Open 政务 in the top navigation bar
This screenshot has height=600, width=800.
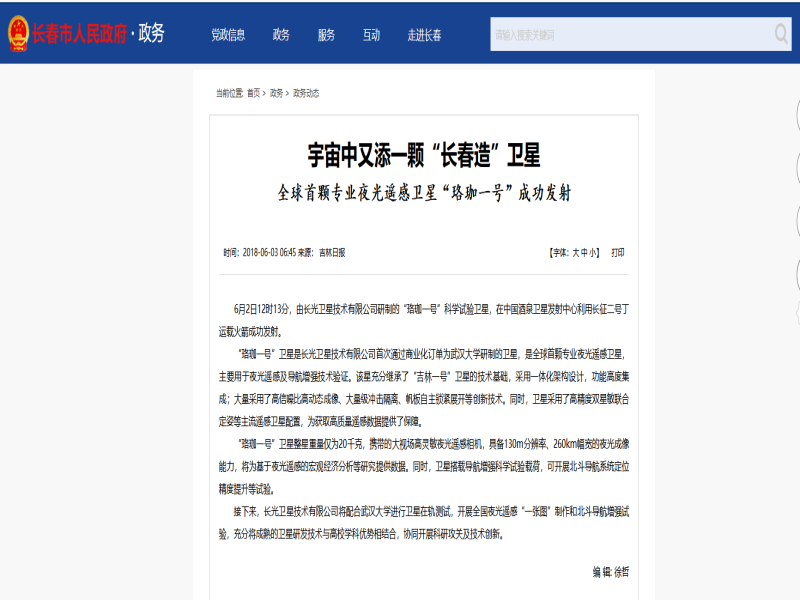[x=281, y=35]
